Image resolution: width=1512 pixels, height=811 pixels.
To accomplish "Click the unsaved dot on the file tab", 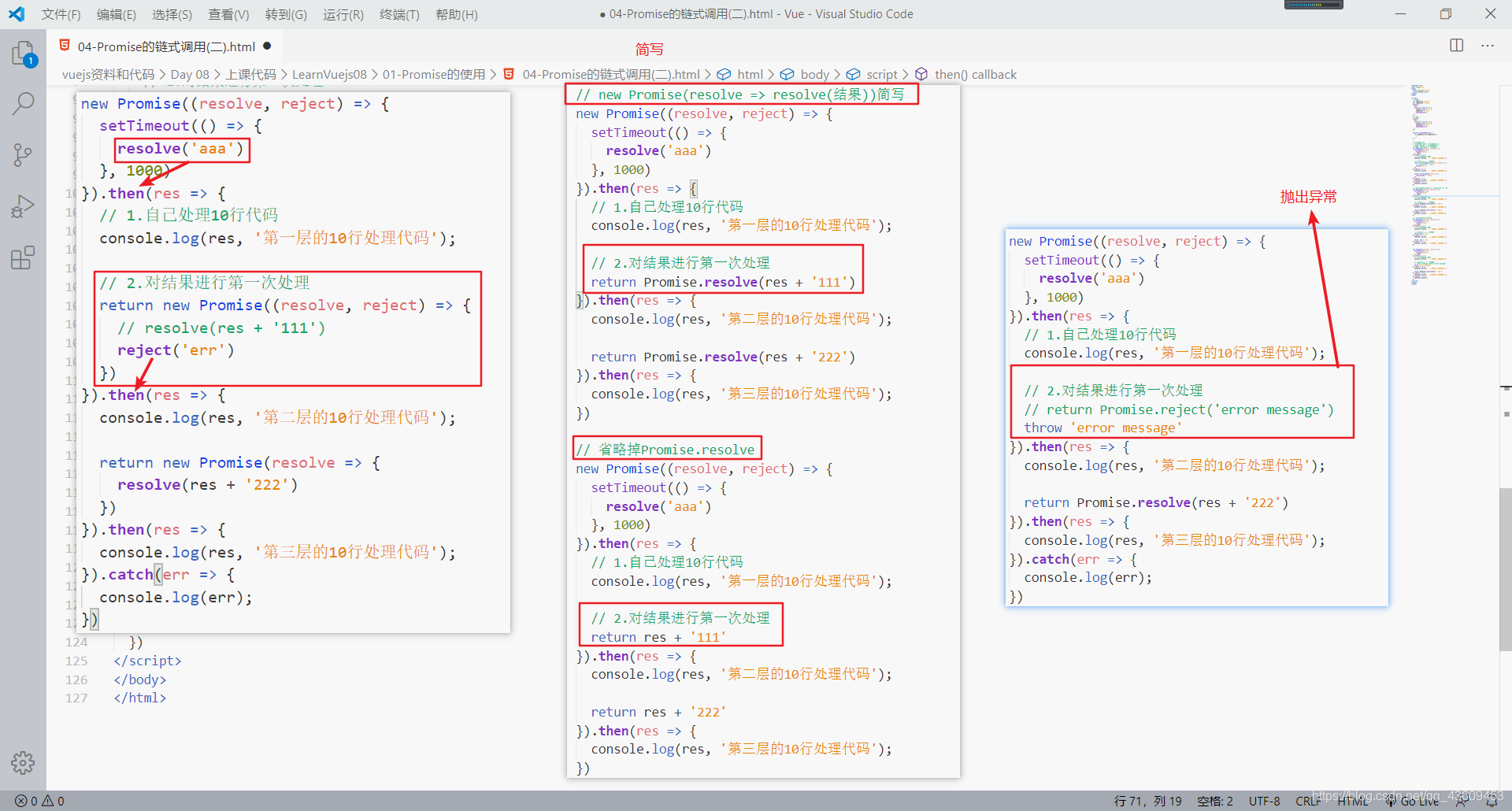I will click(267, 46).
